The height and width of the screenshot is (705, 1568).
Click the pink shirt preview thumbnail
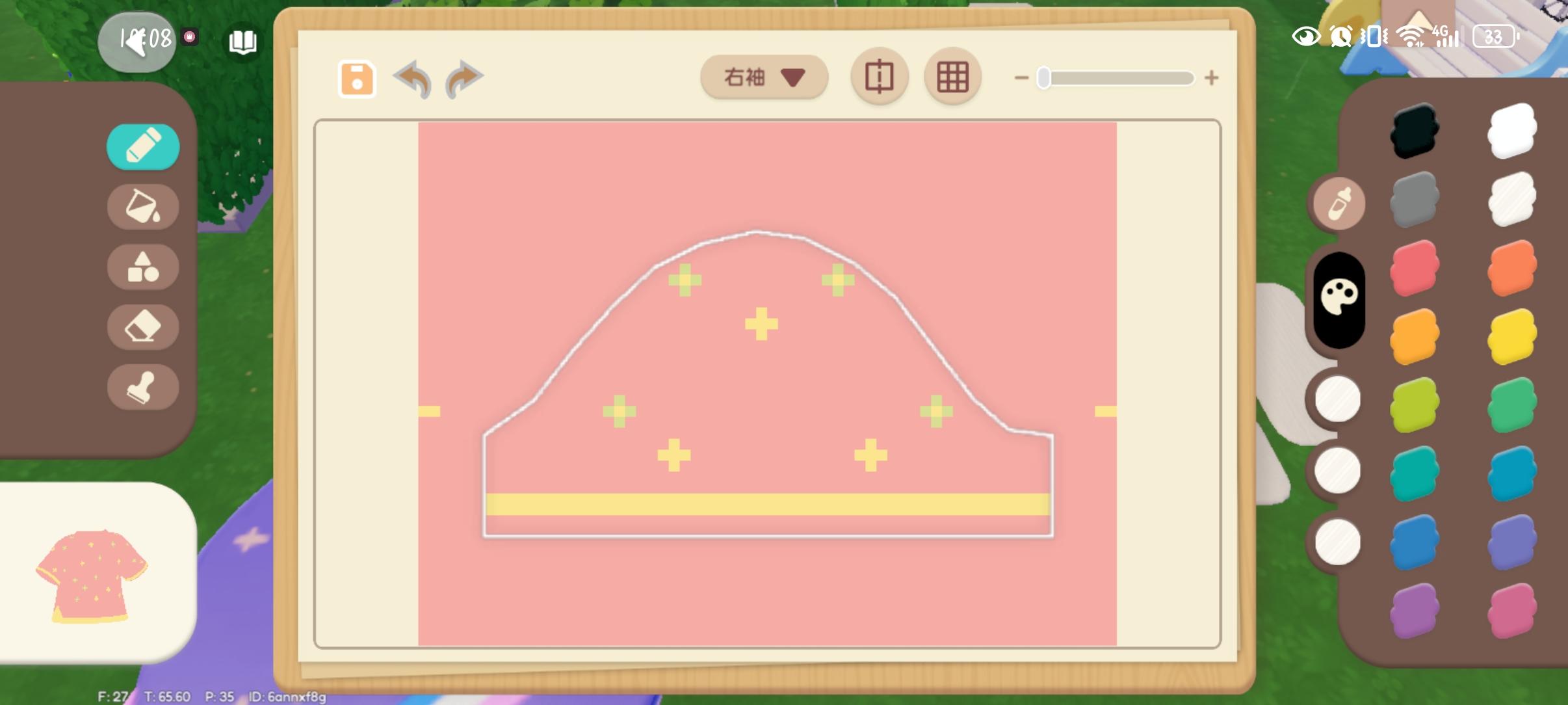(x=91, y=576)
